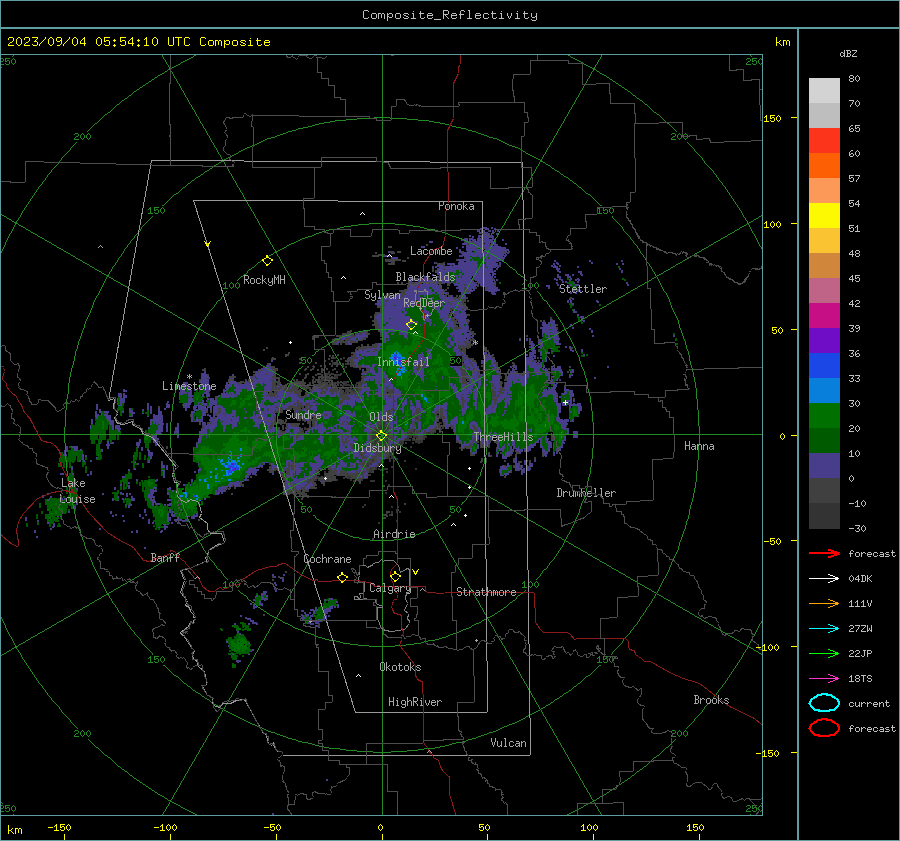This screenshot has height=841, width=900.
Task: Click the yellow diamond marker at RedDeer
Action: 411,325
